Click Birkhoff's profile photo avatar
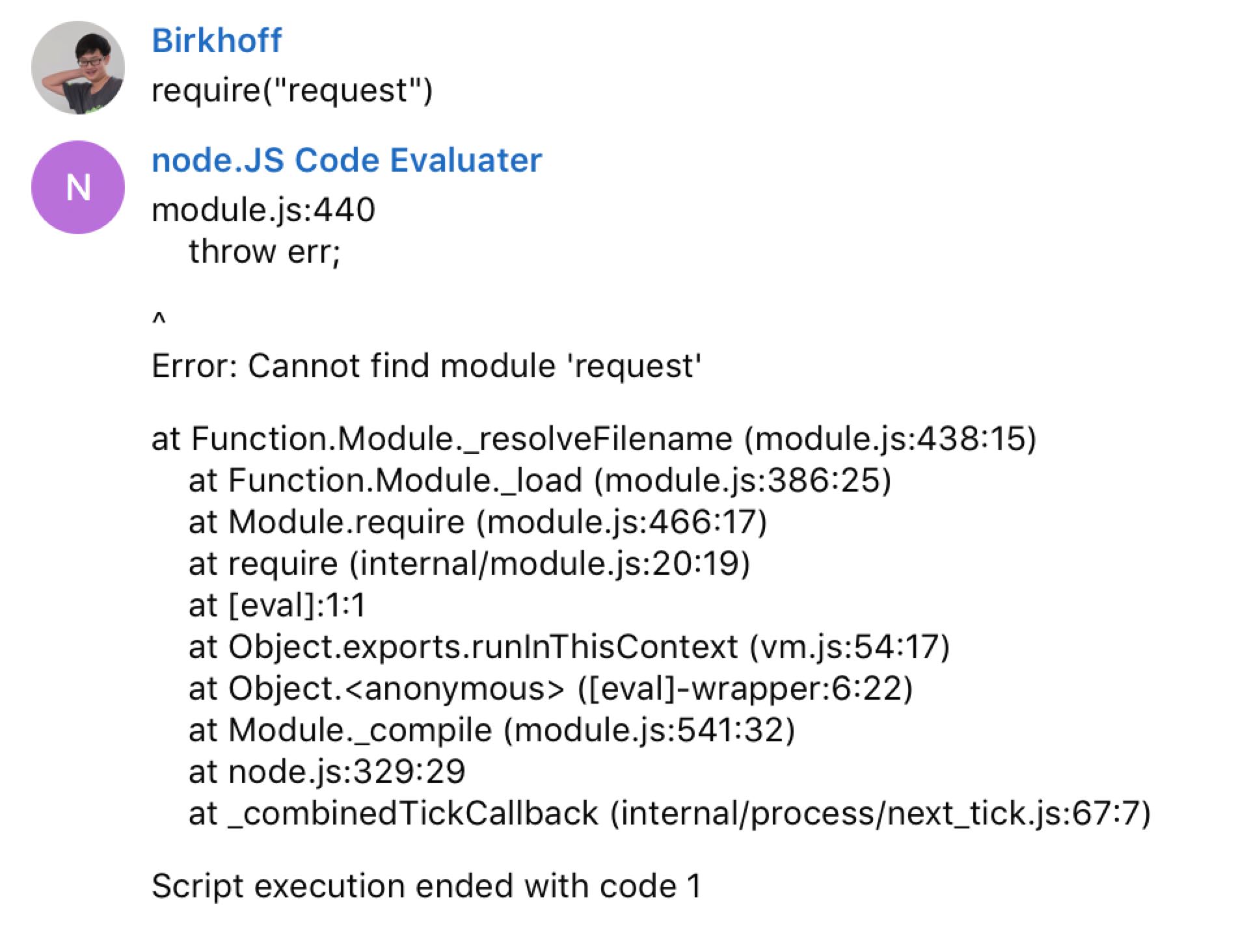This screenshot has height=952, width=1249. pos(78,68)
